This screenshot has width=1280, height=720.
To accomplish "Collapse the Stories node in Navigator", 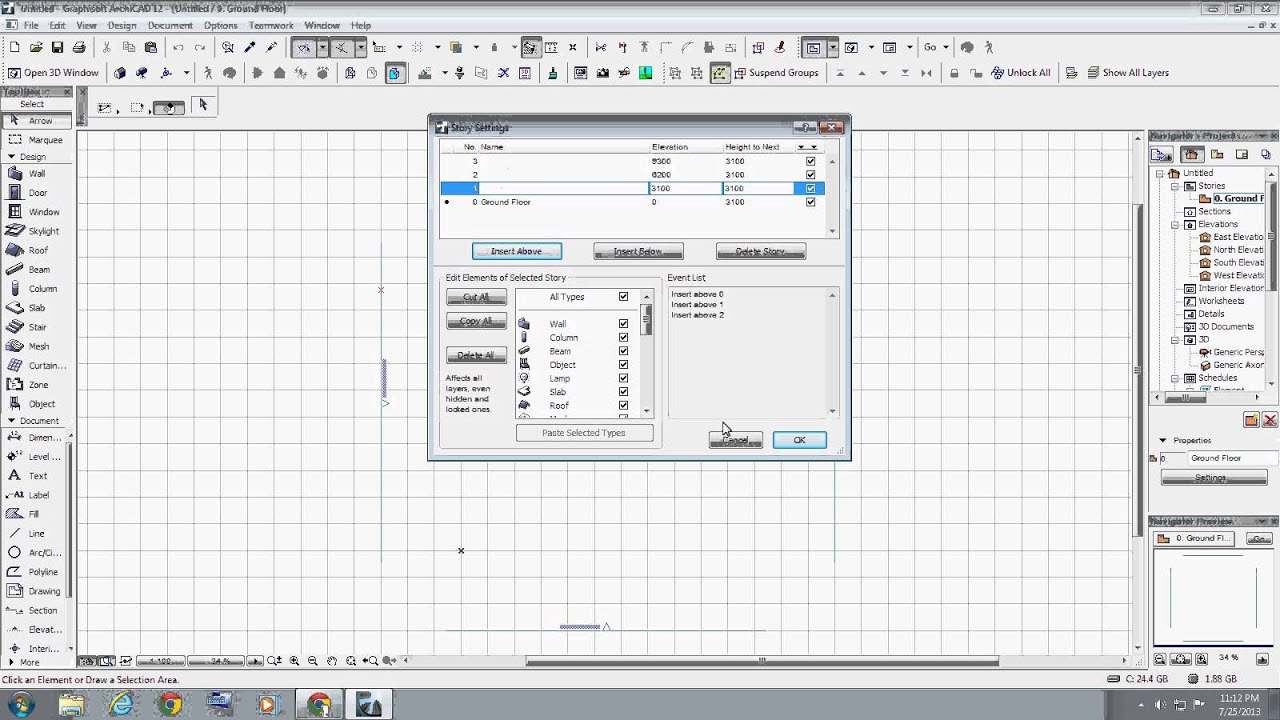I will click(1175, 186).
